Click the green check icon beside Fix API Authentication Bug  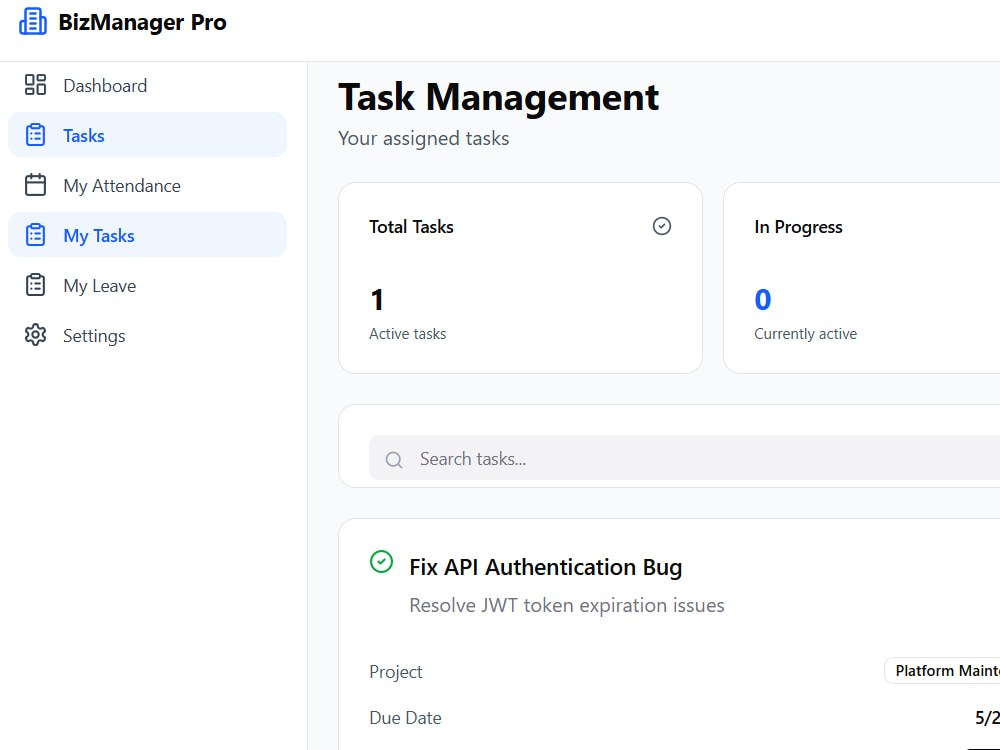coord(381,562)
